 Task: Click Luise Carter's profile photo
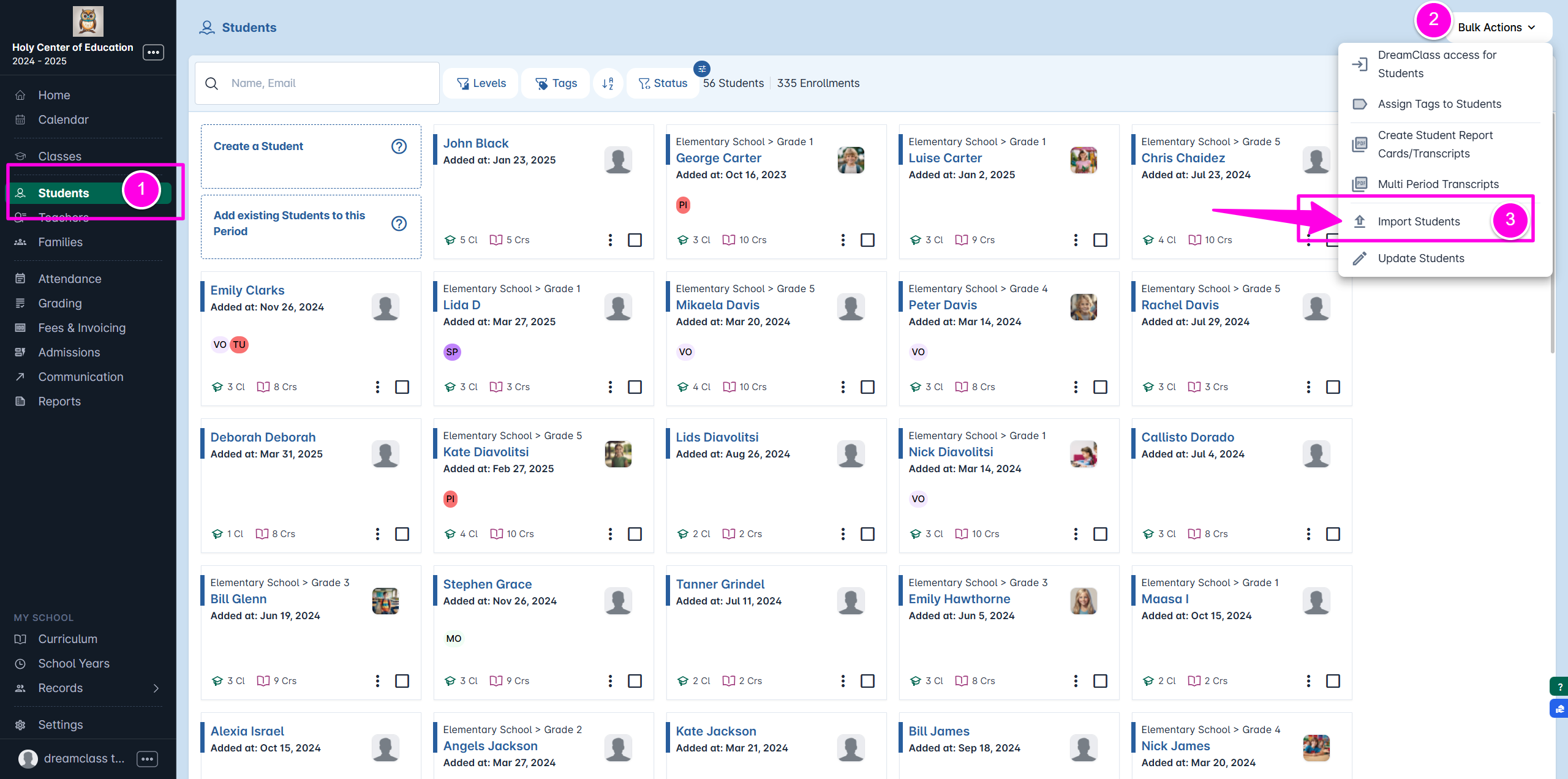1084,160
